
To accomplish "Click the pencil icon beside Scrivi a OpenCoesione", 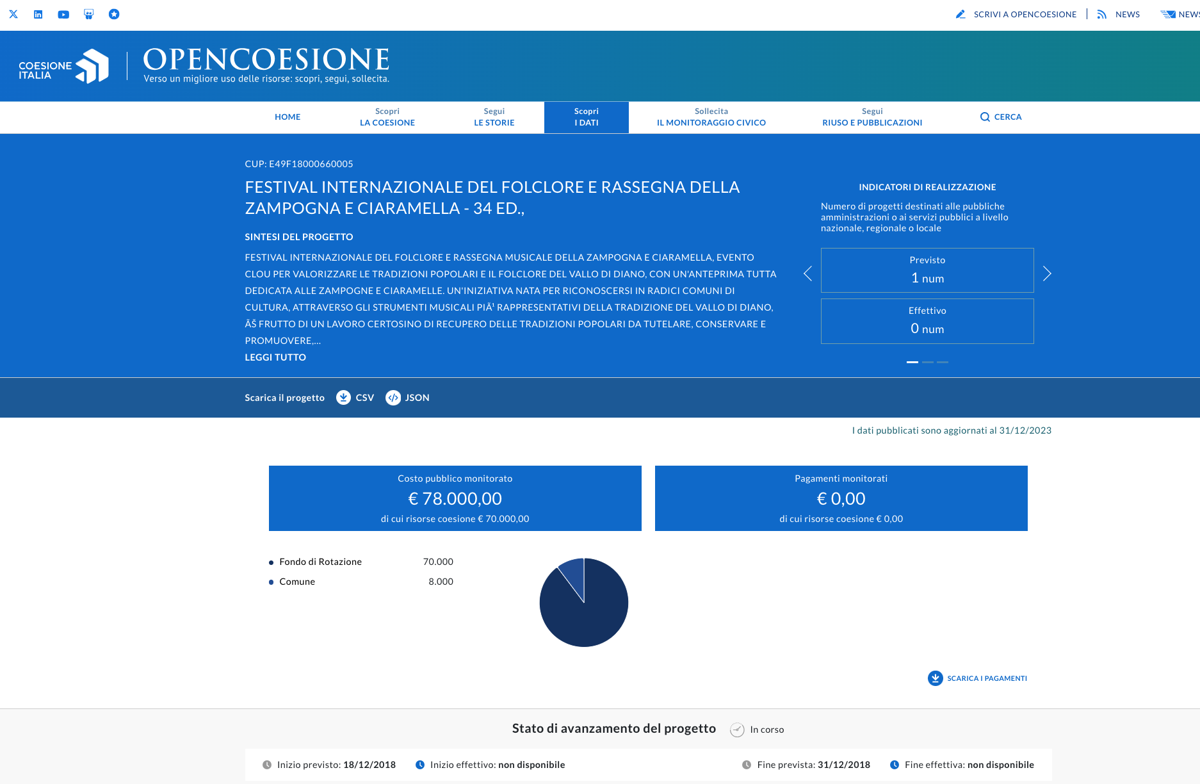I will 960,14.
